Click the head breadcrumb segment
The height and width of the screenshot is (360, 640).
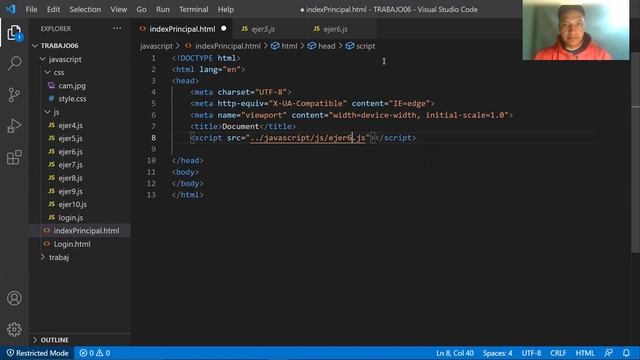(326, 46)
